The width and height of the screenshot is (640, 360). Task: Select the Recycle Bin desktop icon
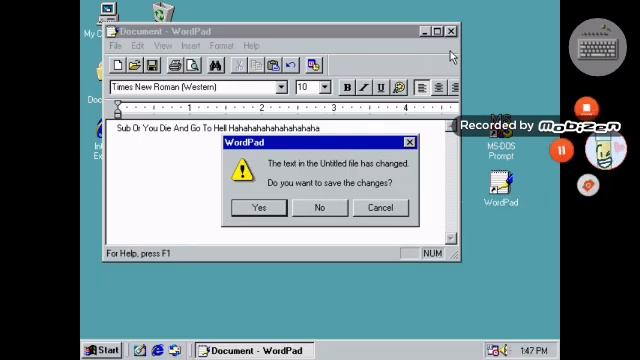(163, 12)
